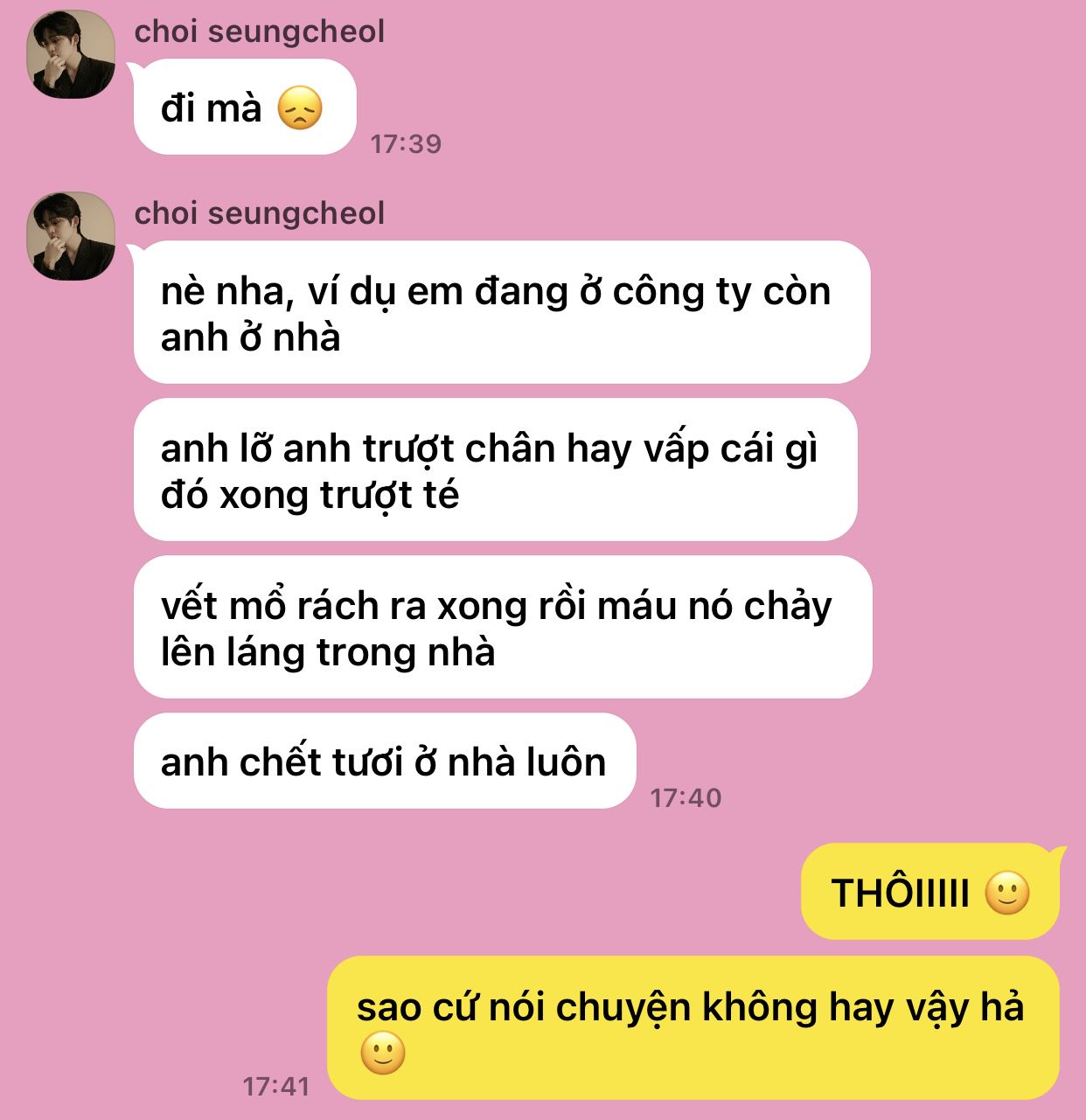
Task: Tap the sad face emoji in 'đi mà'
Action: tap(300, 108)
